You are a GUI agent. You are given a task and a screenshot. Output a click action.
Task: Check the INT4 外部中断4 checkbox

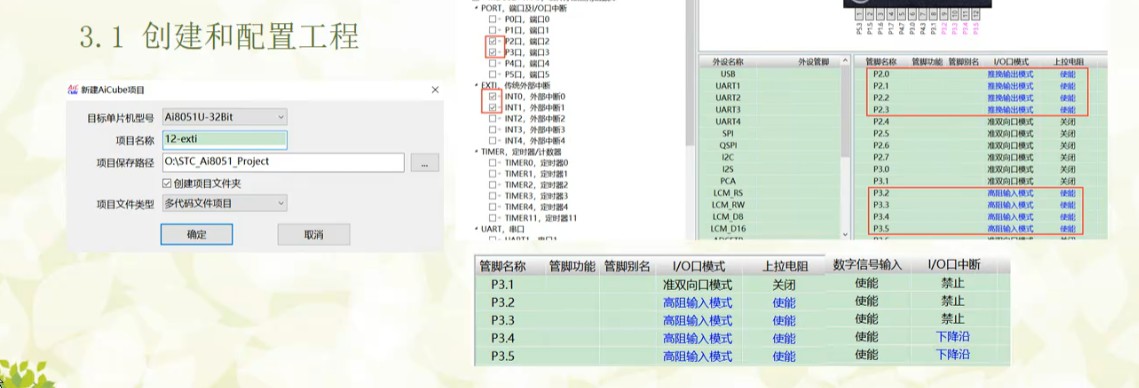(493, 140)
